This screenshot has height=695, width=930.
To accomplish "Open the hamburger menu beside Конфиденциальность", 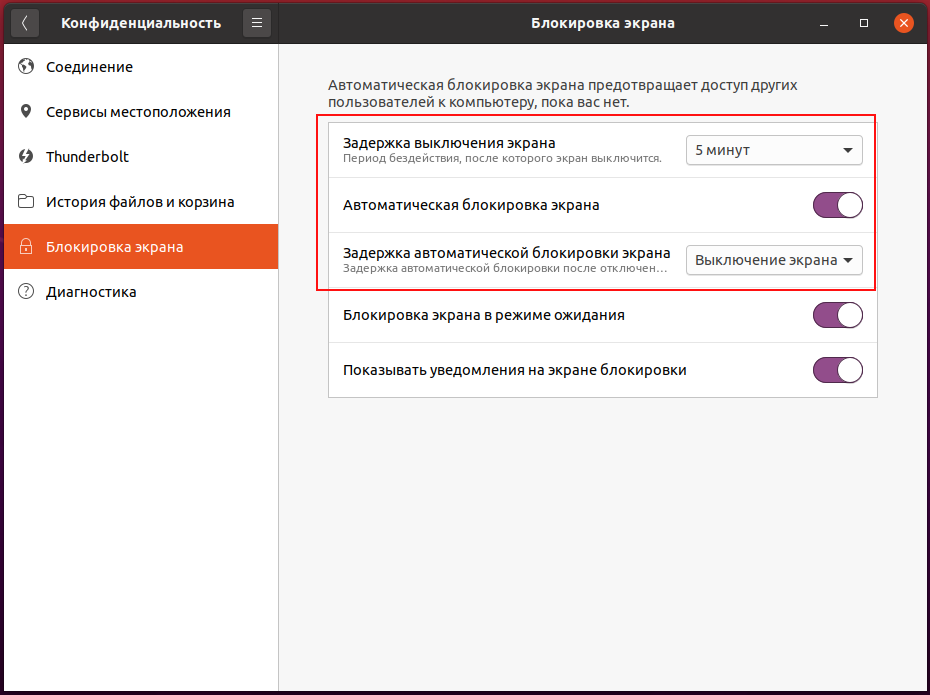I will tap(257, 23).
